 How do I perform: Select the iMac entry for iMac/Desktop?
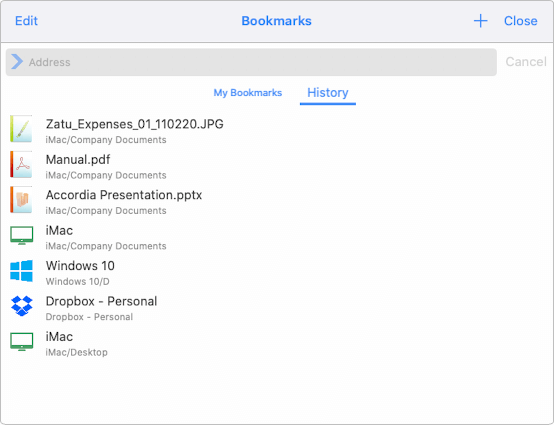[59, 337]
